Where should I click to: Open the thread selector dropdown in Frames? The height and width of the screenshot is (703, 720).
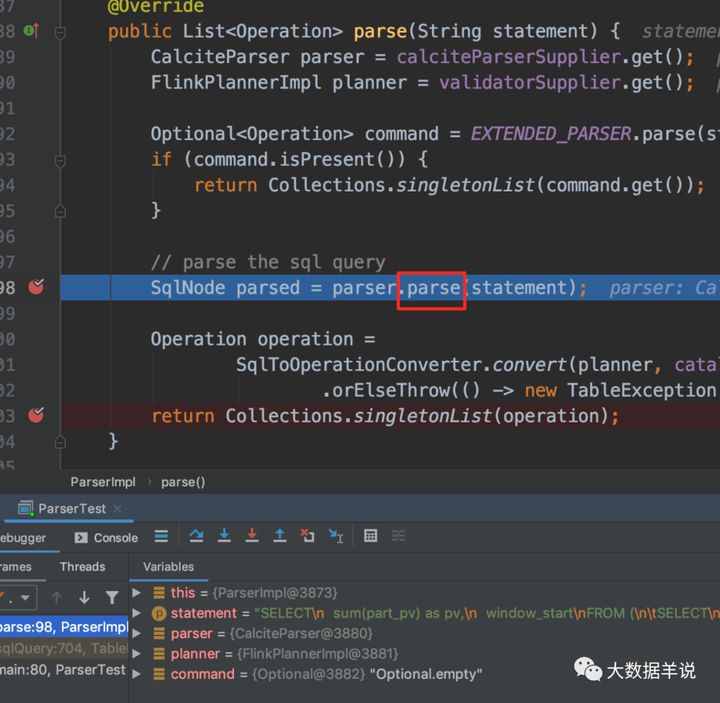17,598
